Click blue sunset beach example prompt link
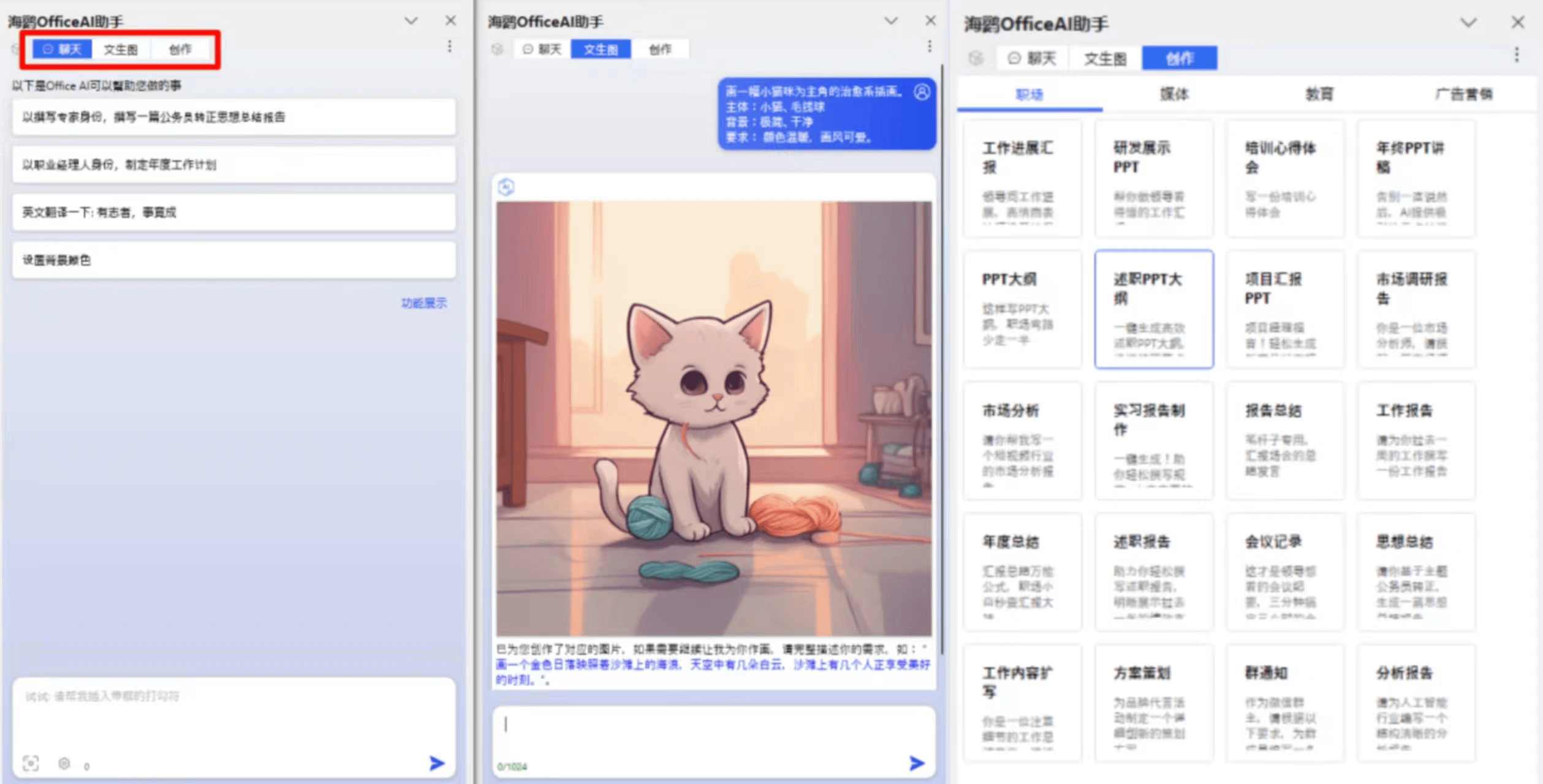Viewport: 1543px width, 784px height. tap(713, 672)
